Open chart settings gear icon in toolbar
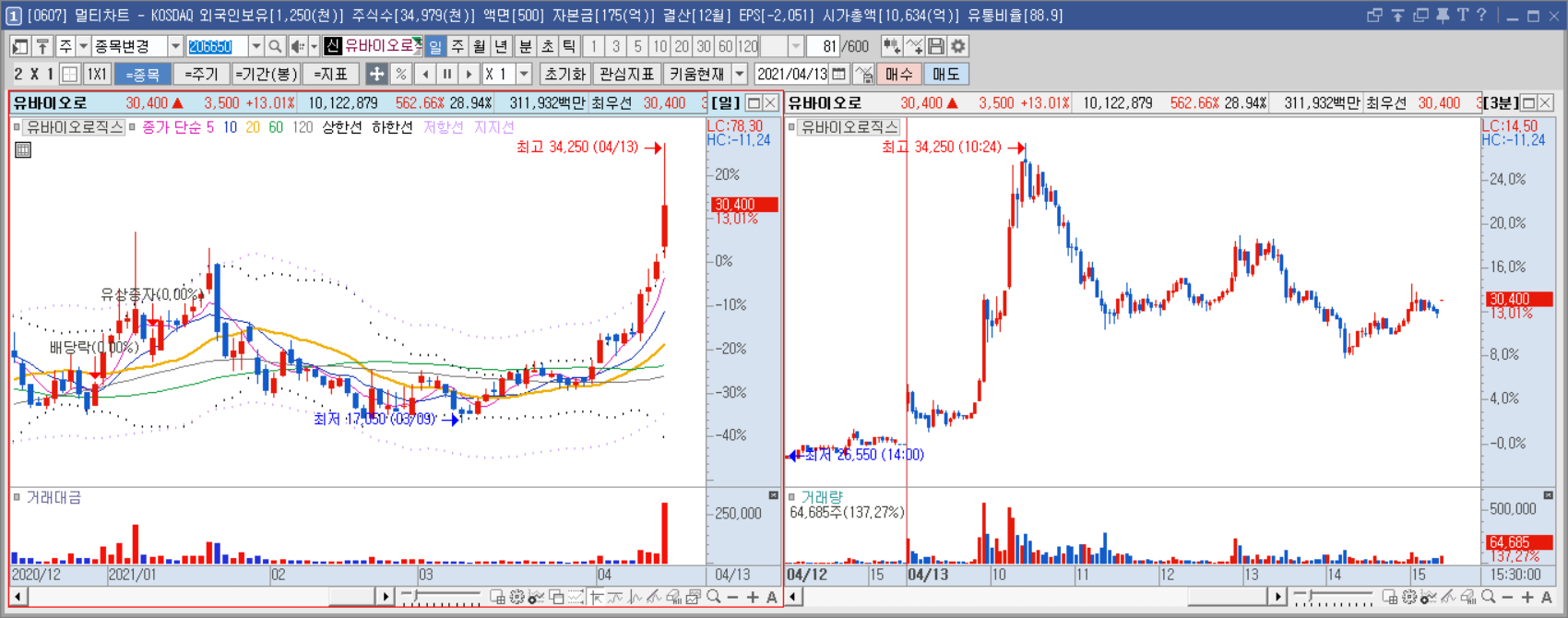The width and height of the screenshot is (1568, 618). point(958,46)
